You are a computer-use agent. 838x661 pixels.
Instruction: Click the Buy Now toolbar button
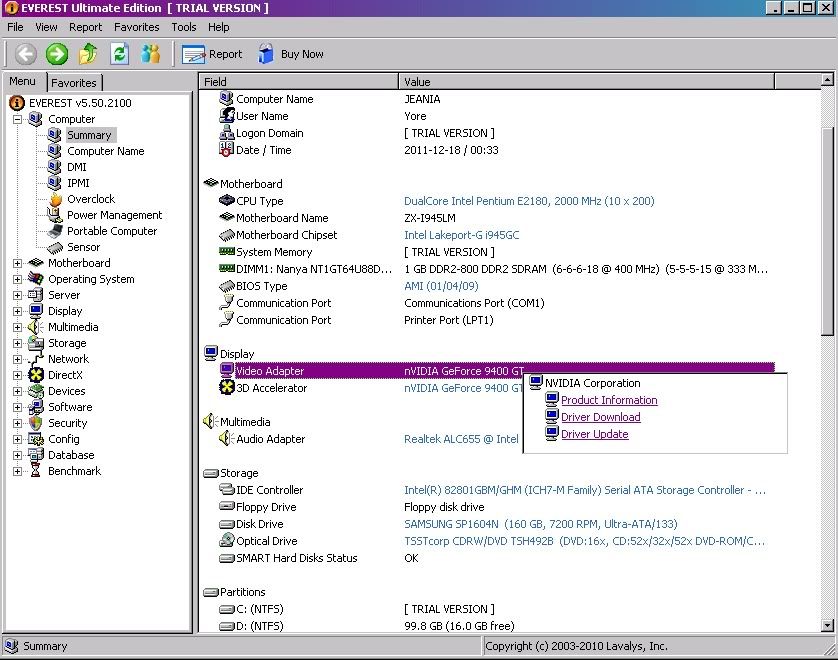[x=291, y=54]
